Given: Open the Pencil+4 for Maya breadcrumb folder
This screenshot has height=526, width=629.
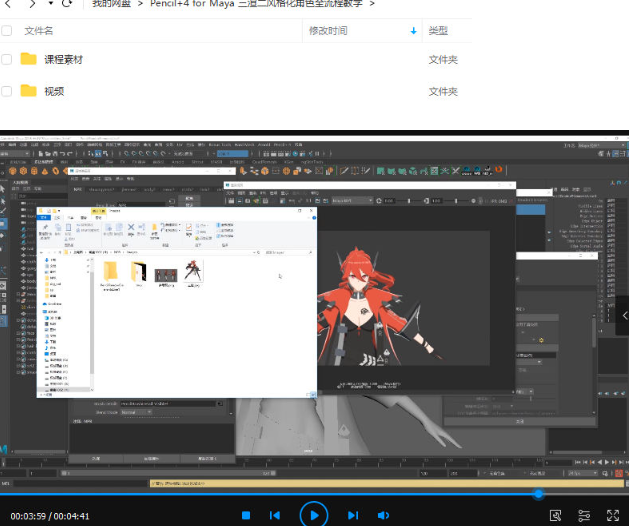Looking at the screenshot, I should pos(256,4).
